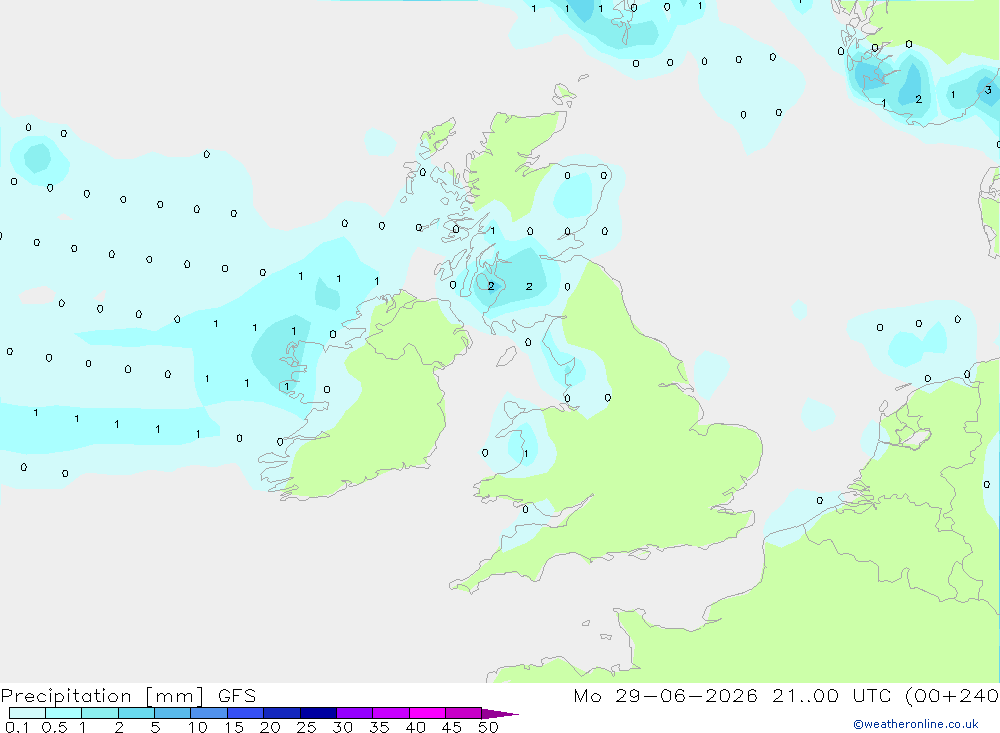Click the "Precipitation [mm]" title text
Viewport: 1000px width, 733px height.
tap(102, 696)
